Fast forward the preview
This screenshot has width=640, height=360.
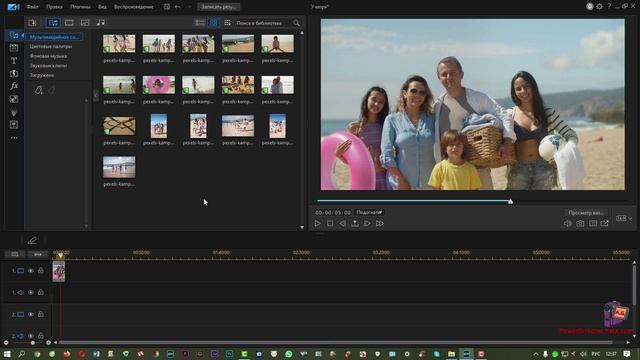[380, 224]
